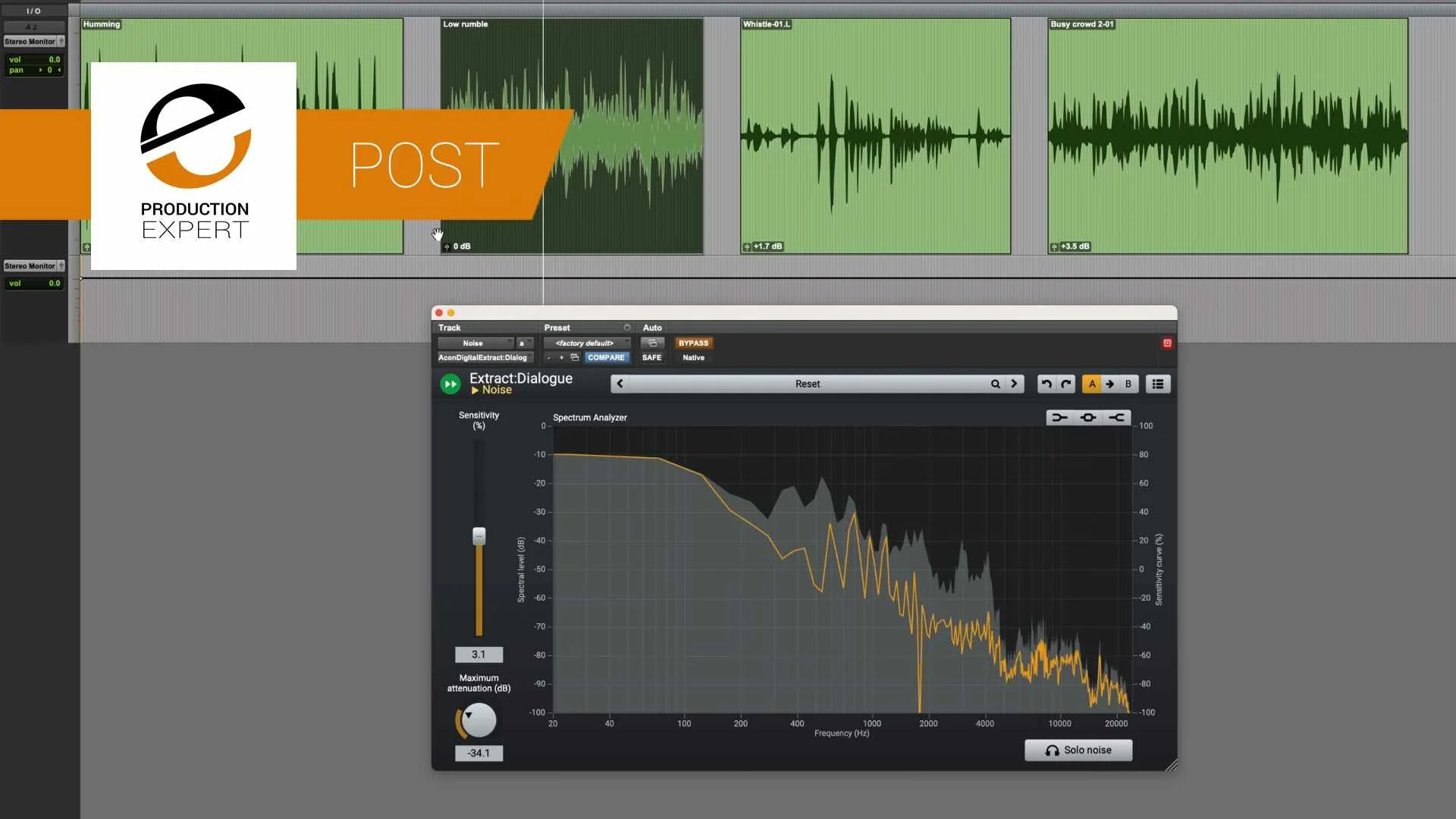
Task: Click the undo arrow in Extract:Dialogue
Action: pos(1046,384)
